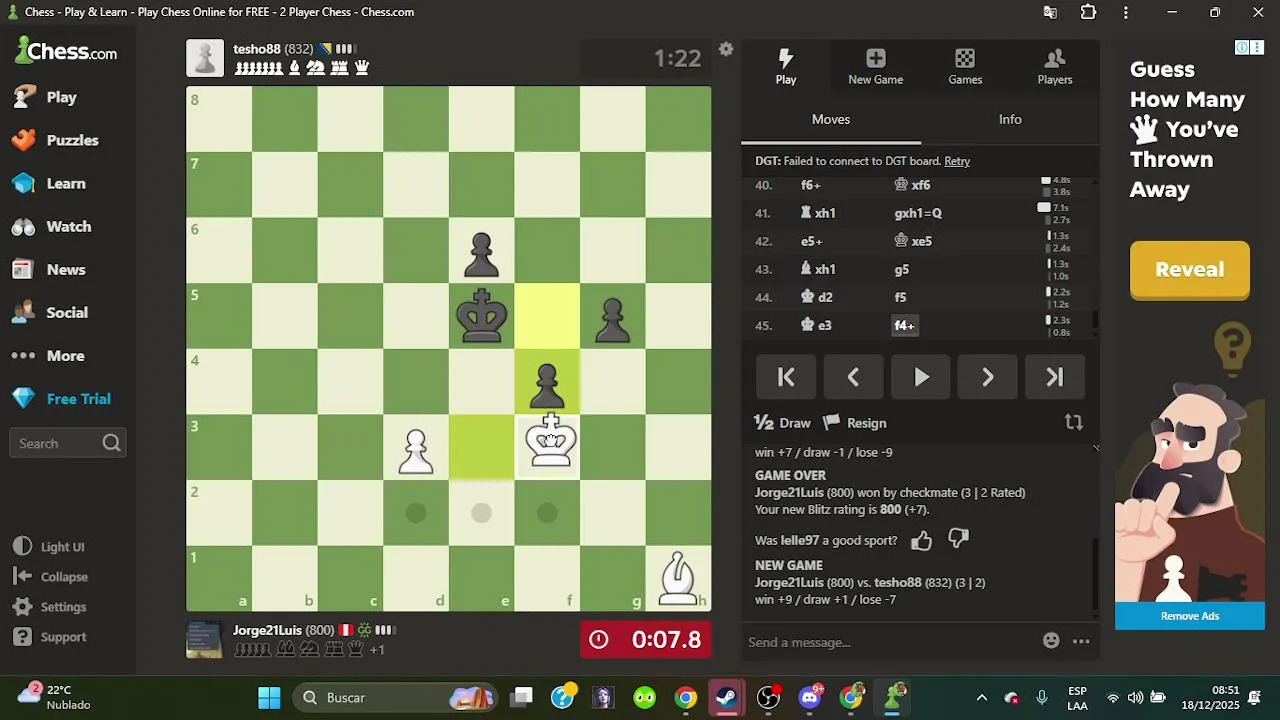Select the Games tab

[965, 66]
